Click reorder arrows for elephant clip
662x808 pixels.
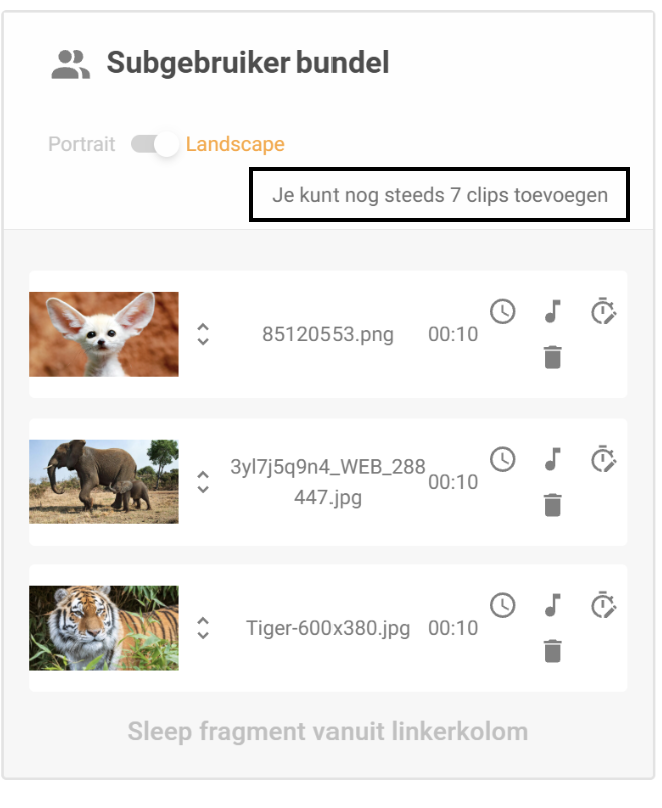[203, 482]
